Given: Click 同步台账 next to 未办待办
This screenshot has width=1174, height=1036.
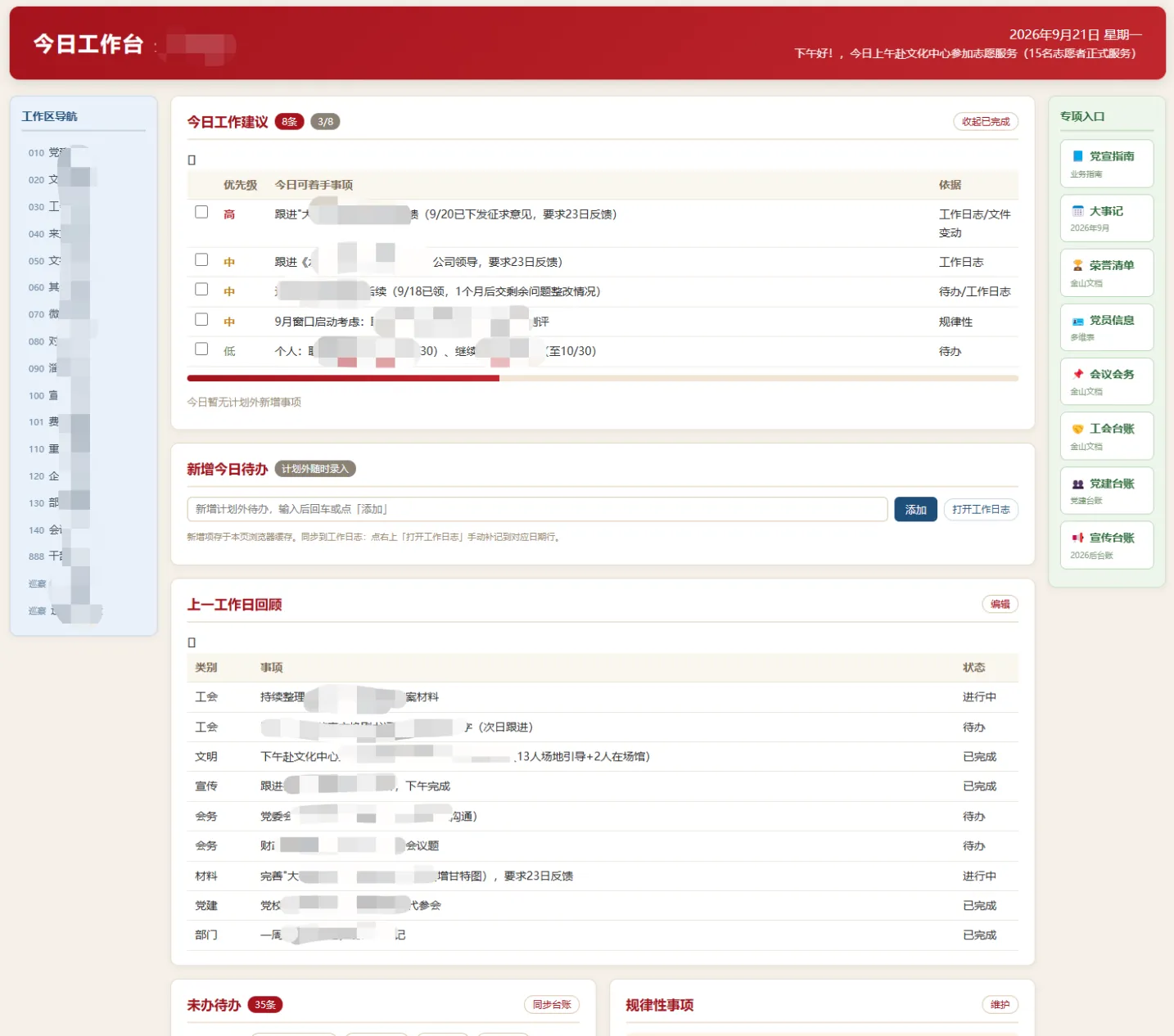Looking at the screenshot, I should point(552,1004).
